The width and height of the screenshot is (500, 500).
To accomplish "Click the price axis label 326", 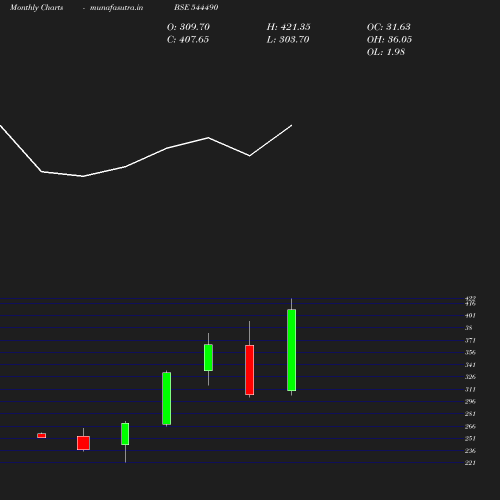I will [x=470, y=377].
